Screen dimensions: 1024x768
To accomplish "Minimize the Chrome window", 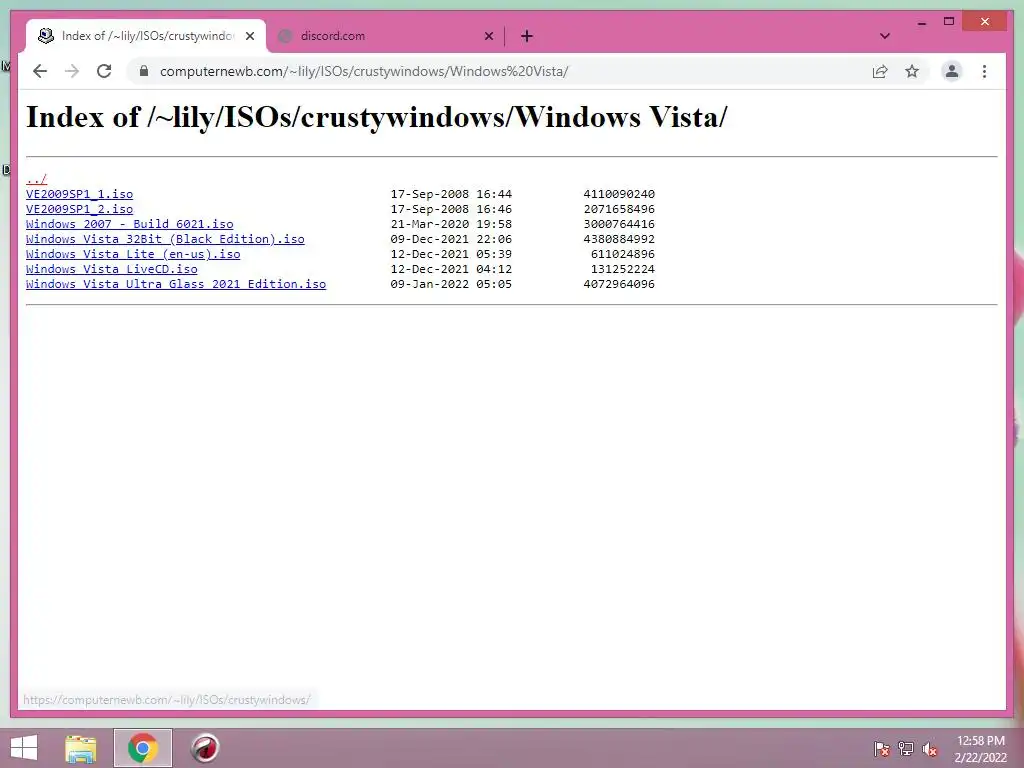I will [921, 22].
